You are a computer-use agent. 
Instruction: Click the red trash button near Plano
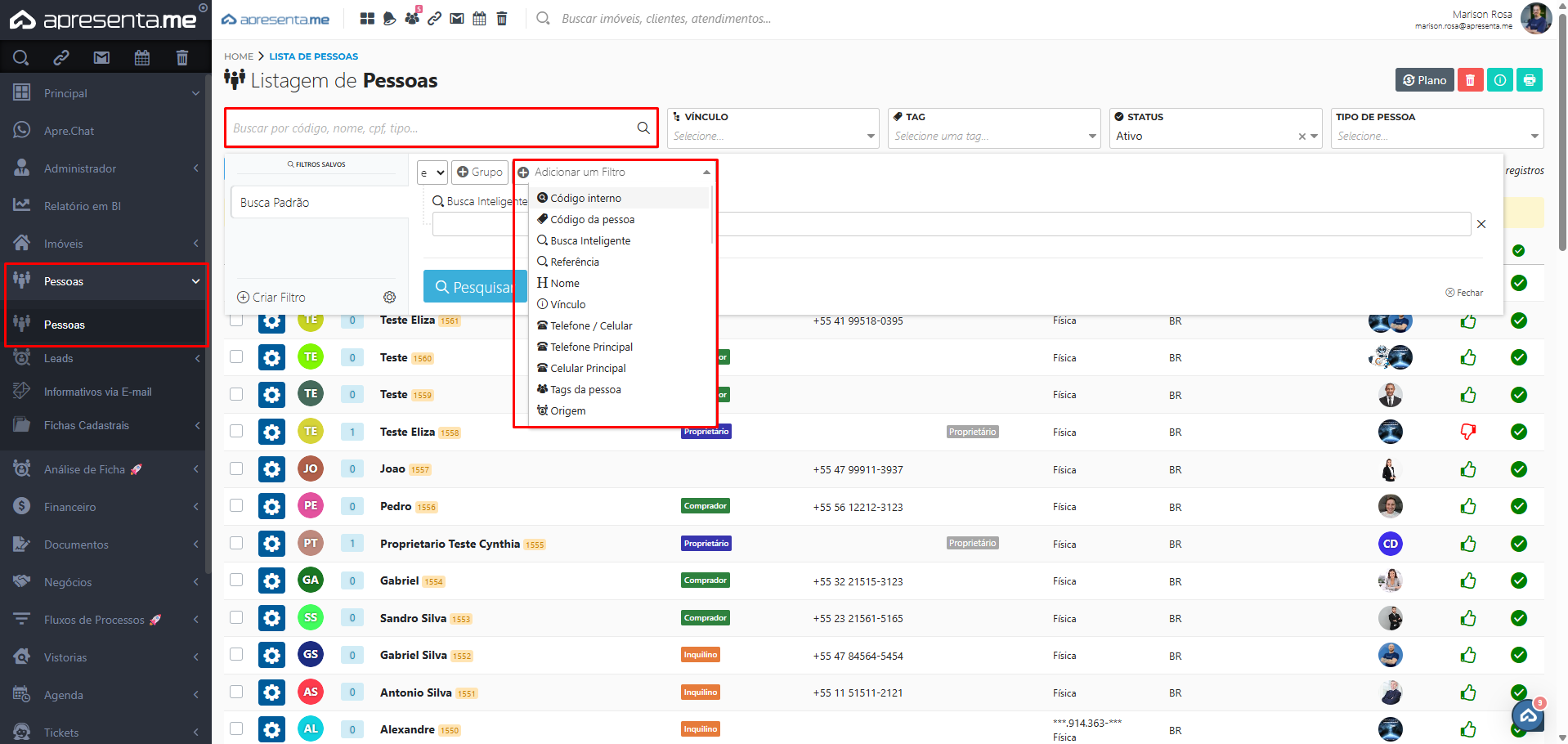tap(1470, 80)
